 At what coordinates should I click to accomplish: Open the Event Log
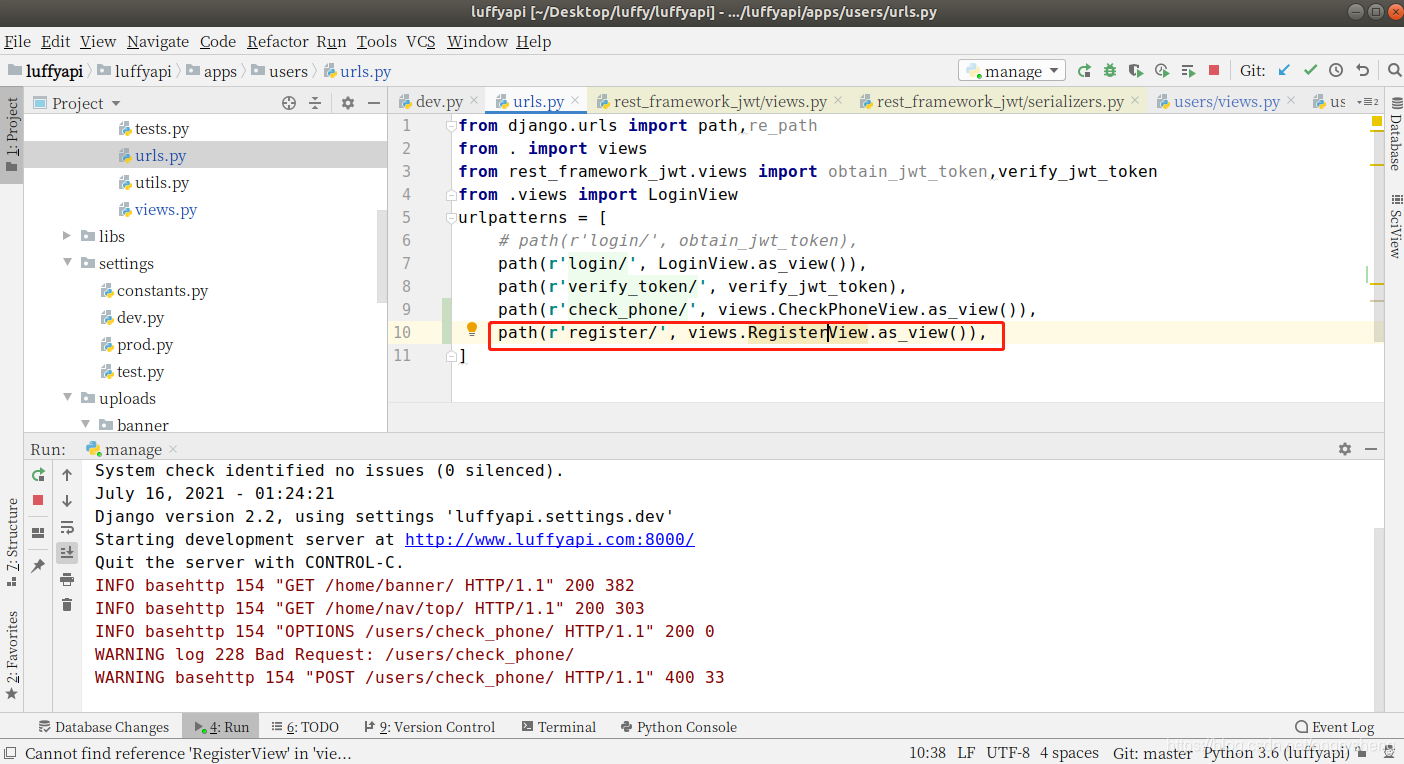1334,727
